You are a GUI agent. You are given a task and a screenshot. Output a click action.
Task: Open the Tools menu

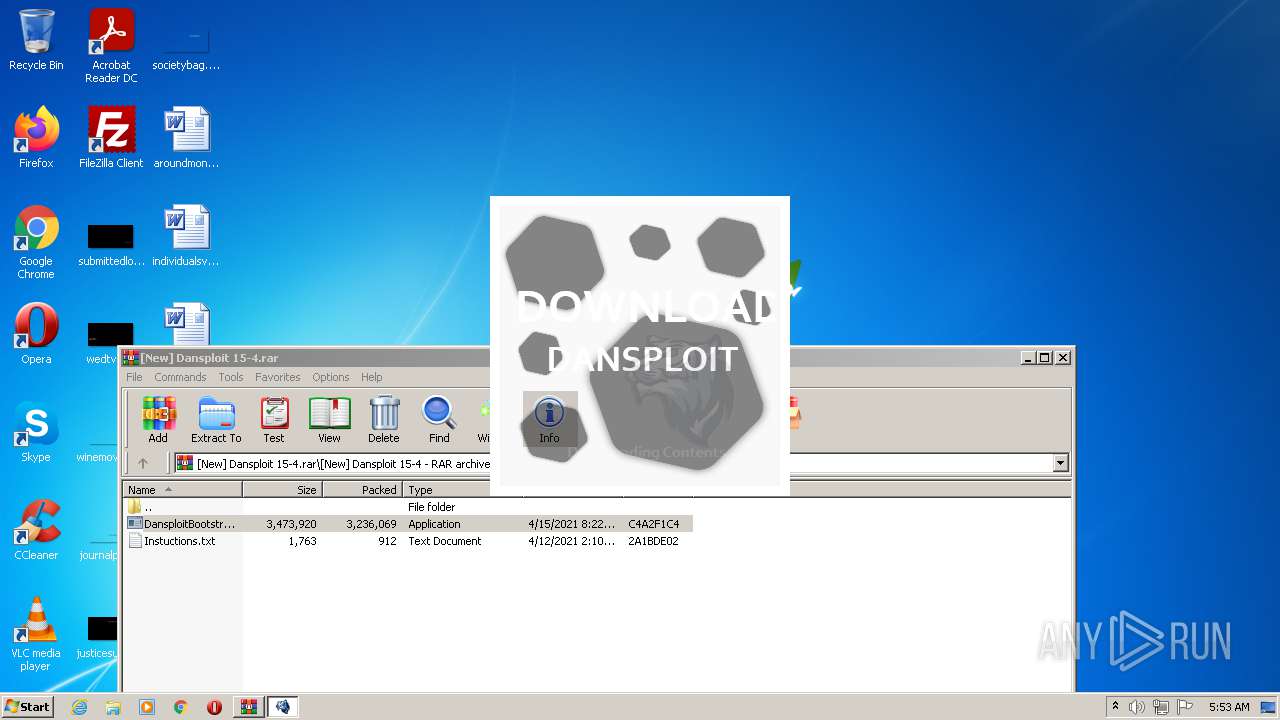click(x=231, y=377)
